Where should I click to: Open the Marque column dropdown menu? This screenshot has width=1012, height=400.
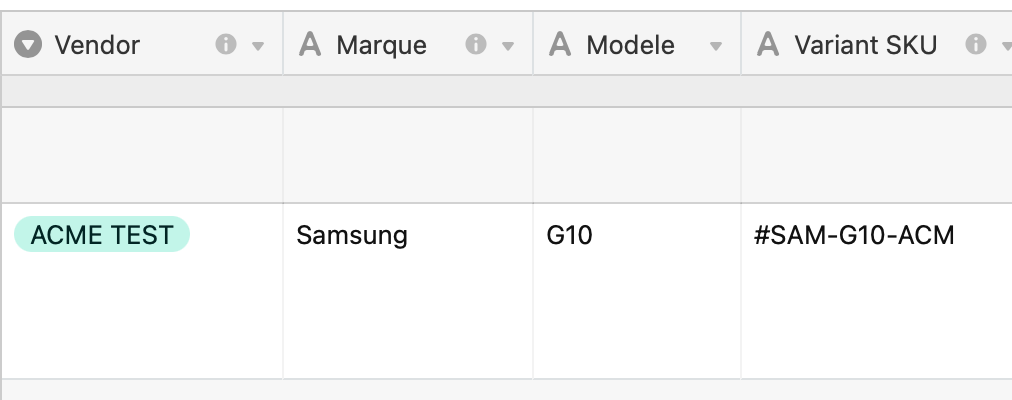(x=508, y=46)
